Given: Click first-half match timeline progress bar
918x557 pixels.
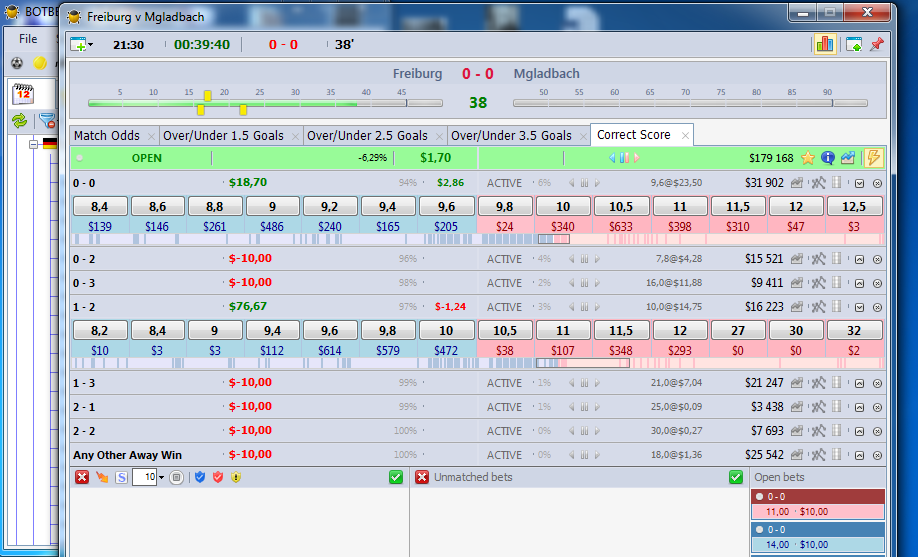Looking at the screenshot, I should pyautogui.click(x=265, y=103).
